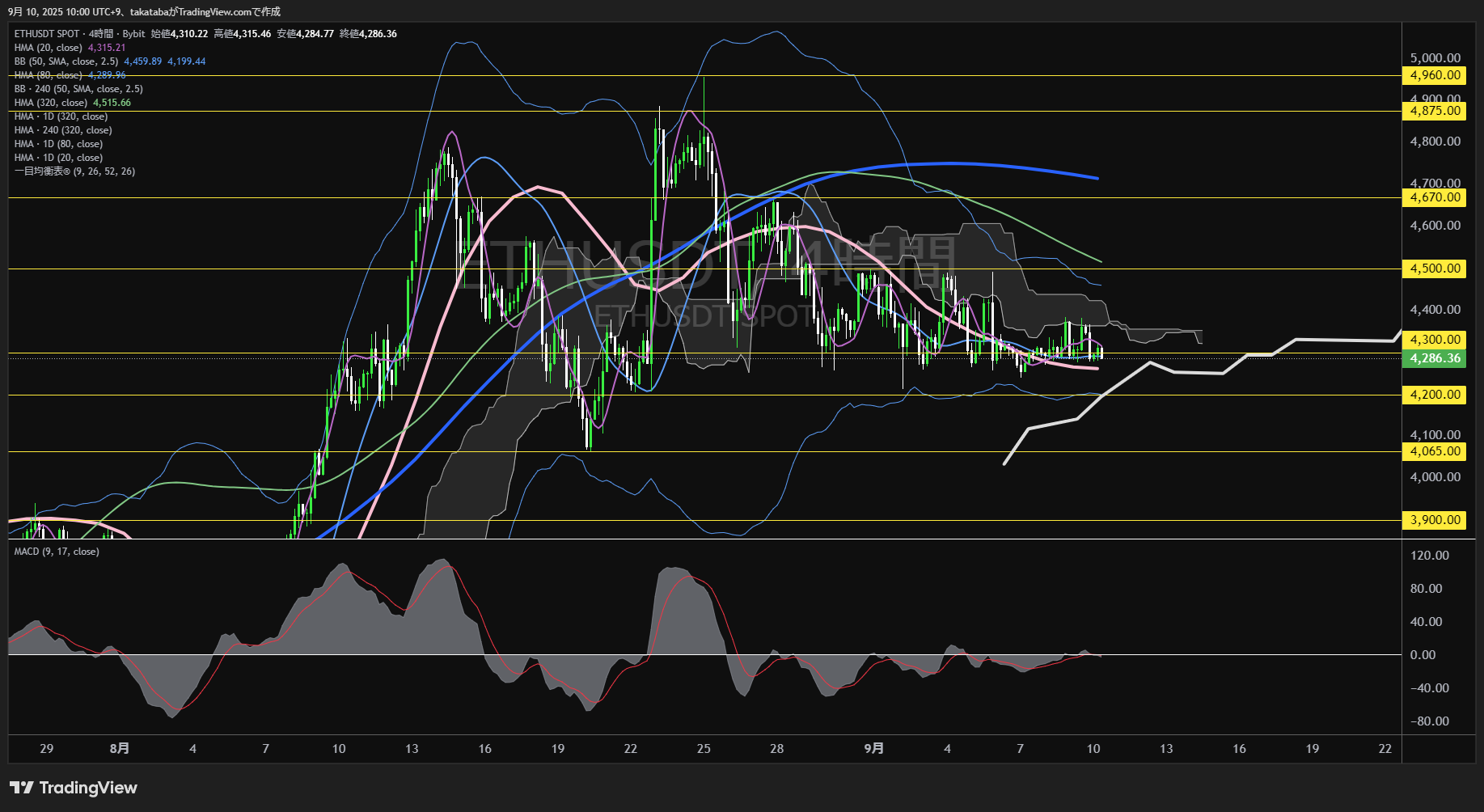Click the yellow 4,670.00 price label
Screen dimensions: 1484x812
tap(1435, 197)
